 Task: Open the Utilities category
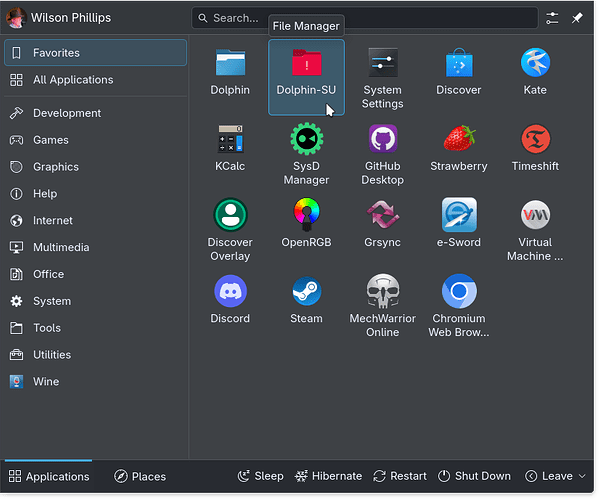(x=95, y=355)
